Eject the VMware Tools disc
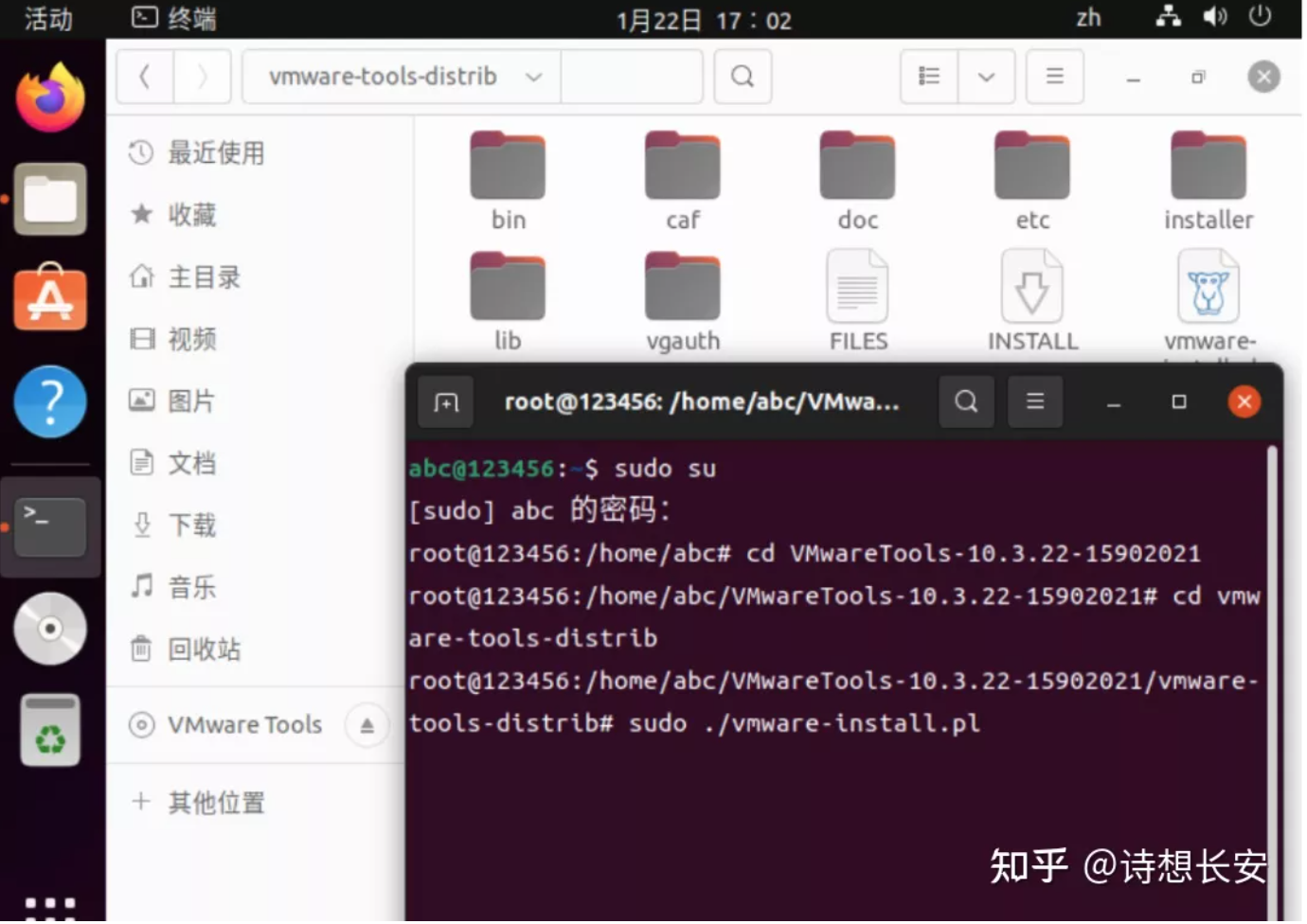Viewport: 1307px width, 924px height. 367,726
